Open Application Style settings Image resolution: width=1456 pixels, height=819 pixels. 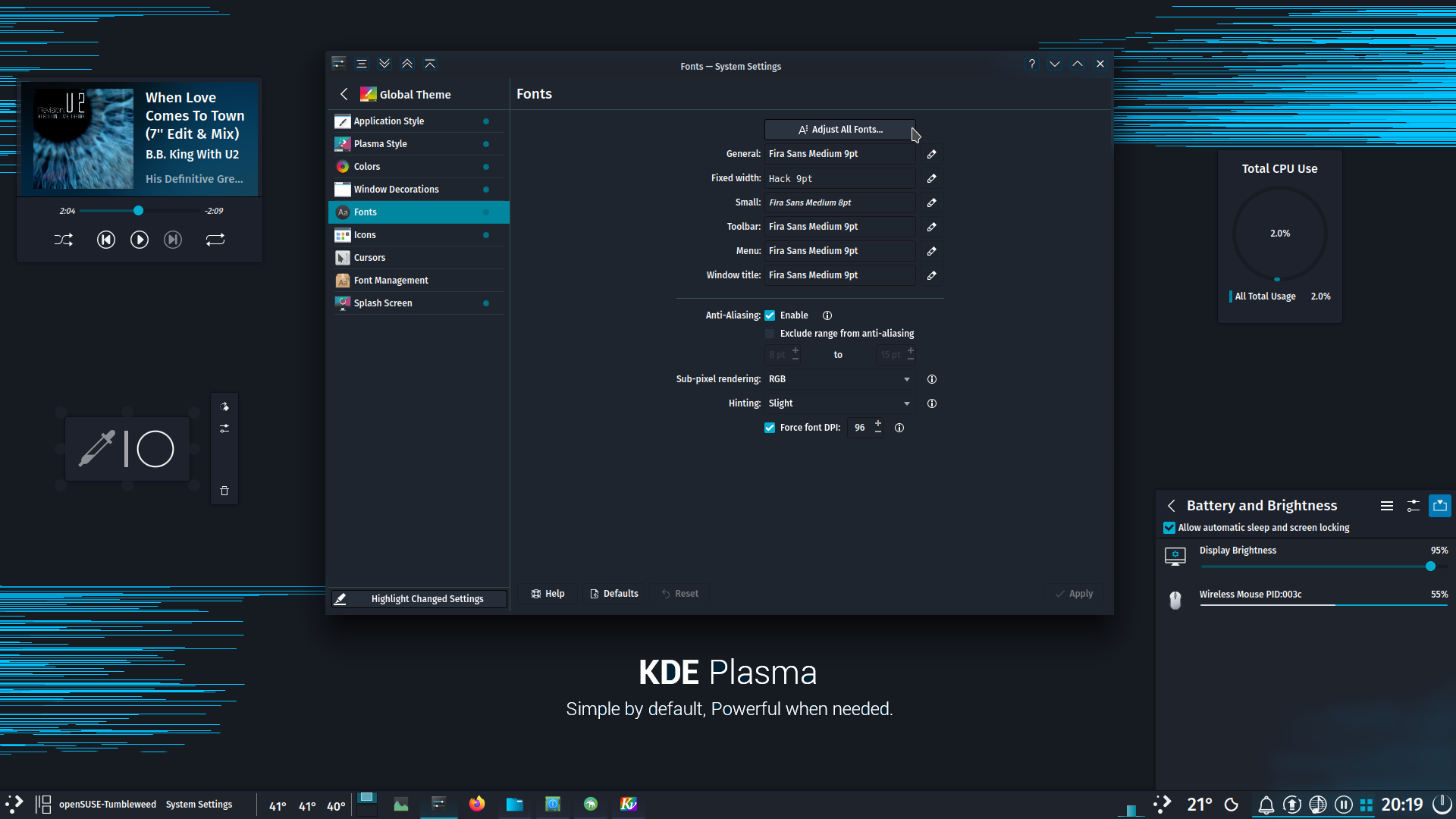pyautogui.click(x=419, y=121)
